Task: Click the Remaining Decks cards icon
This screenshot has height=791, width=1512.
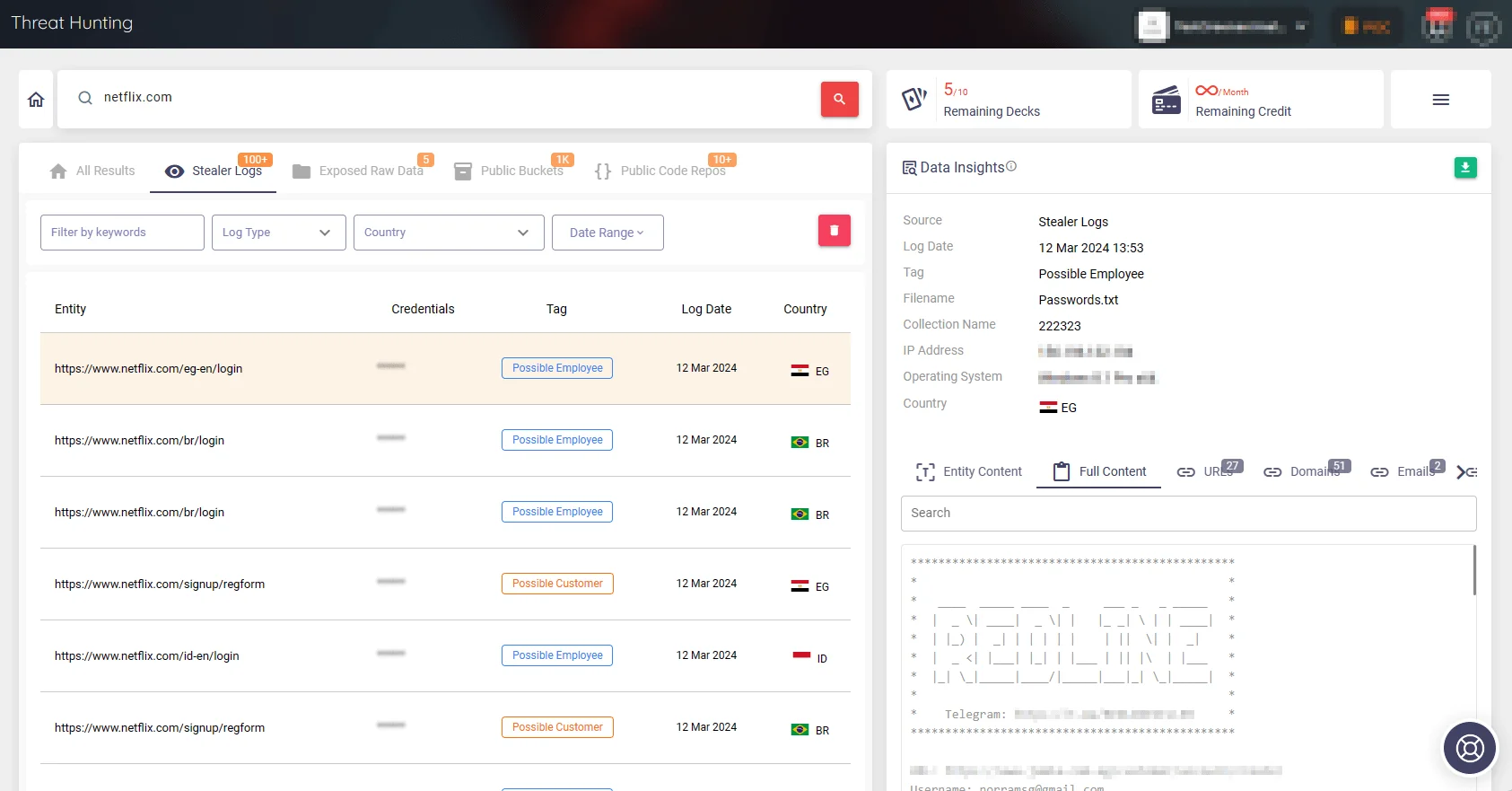Action: [914, 99]
